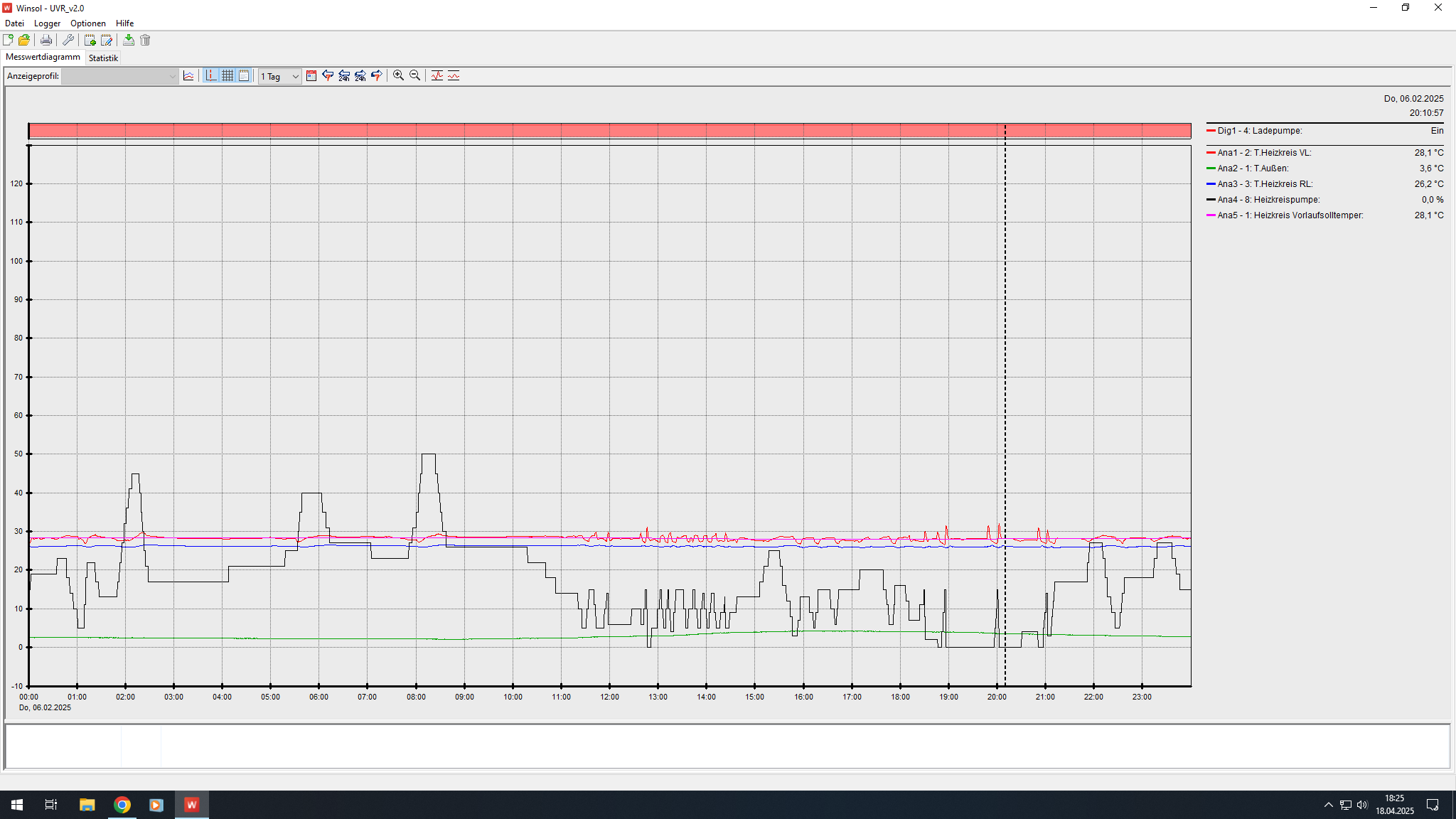Advance forward 24 hours in the chart
Viewport: 1456px width, 819px height.
[360, 76]
